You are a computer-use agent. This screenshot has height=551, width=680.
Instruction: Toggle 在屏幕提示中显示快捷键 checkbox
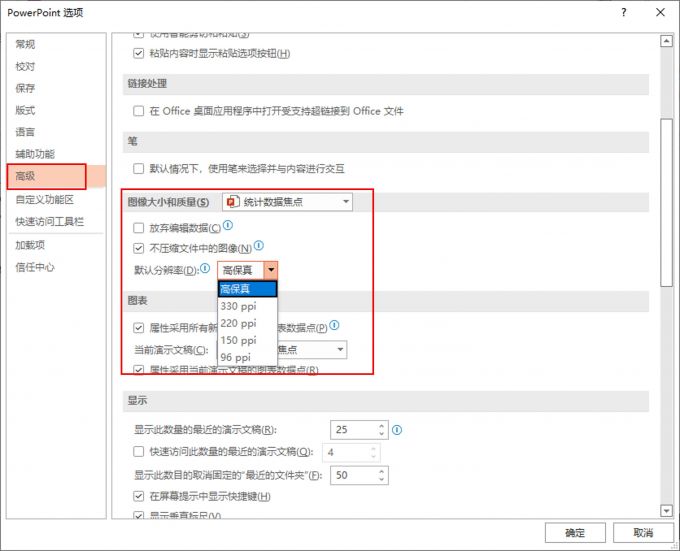pos(138,496)
